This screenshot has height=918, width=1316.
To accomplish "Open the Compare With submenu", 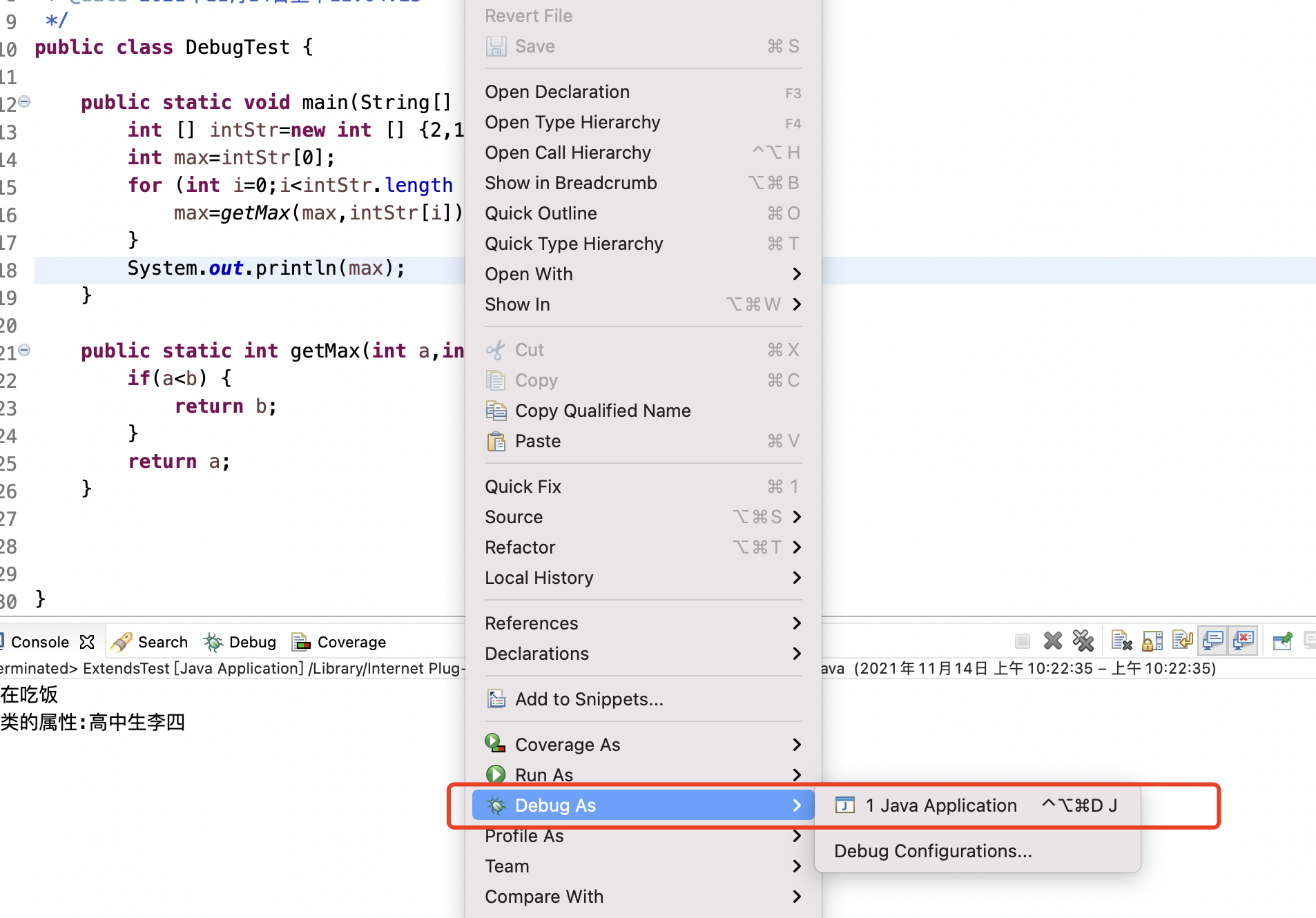I will [x=643, y=897].
